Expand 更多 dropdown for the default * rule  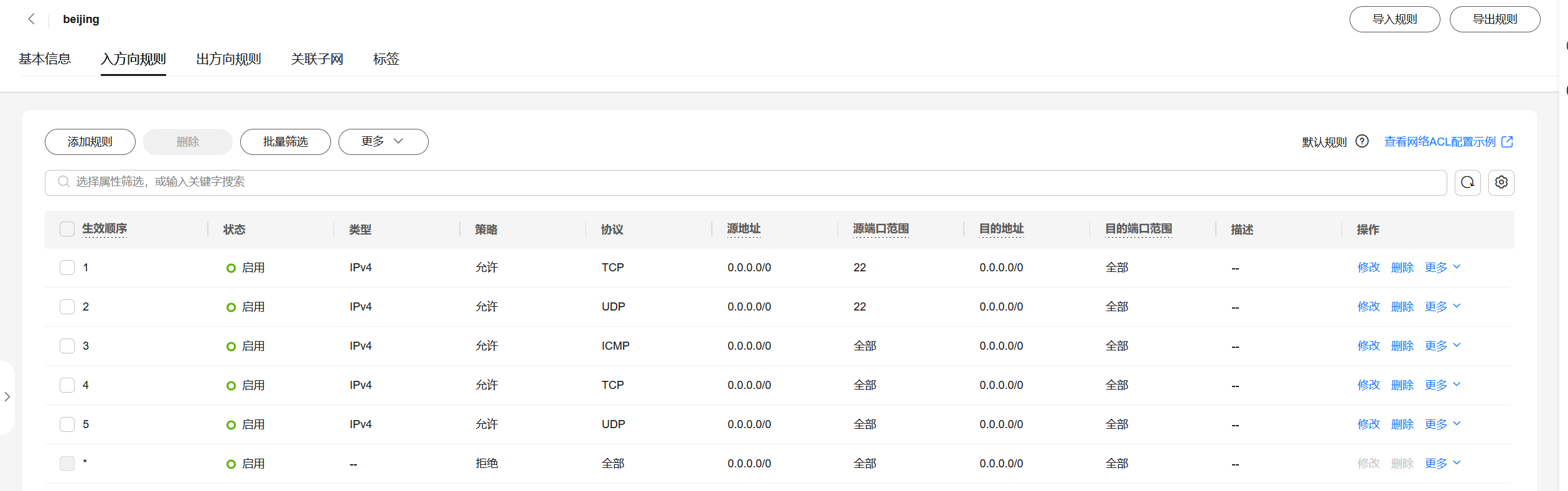(1442, 464)
